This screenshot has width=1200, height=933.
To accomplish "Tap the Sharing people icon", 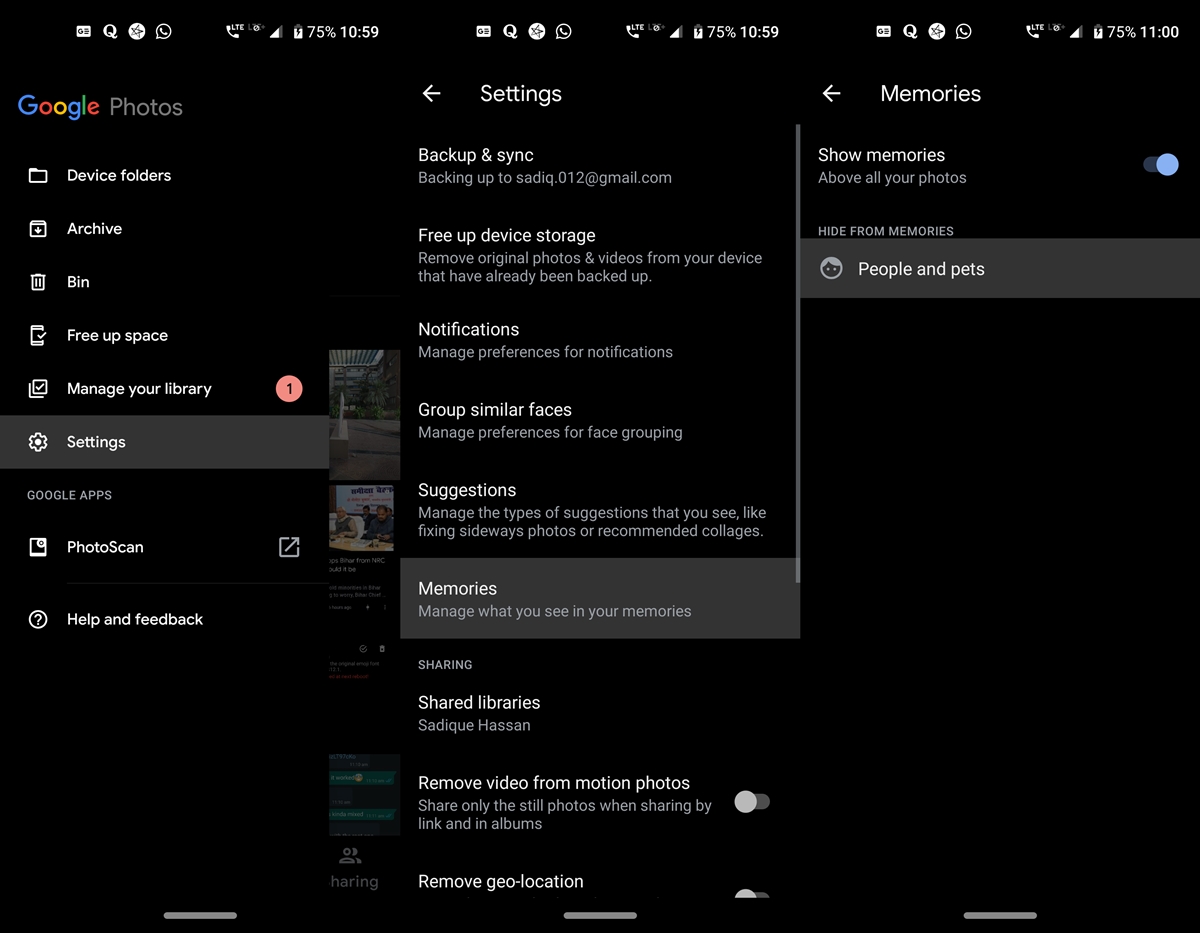I will [350, 856].
